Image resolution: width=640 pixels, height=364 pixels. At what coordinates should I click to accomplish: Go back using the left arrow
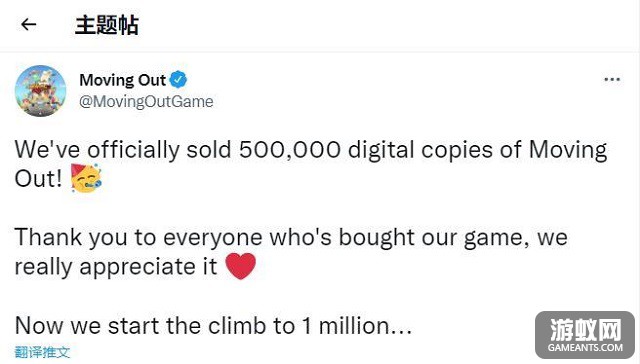click(29, 24)
